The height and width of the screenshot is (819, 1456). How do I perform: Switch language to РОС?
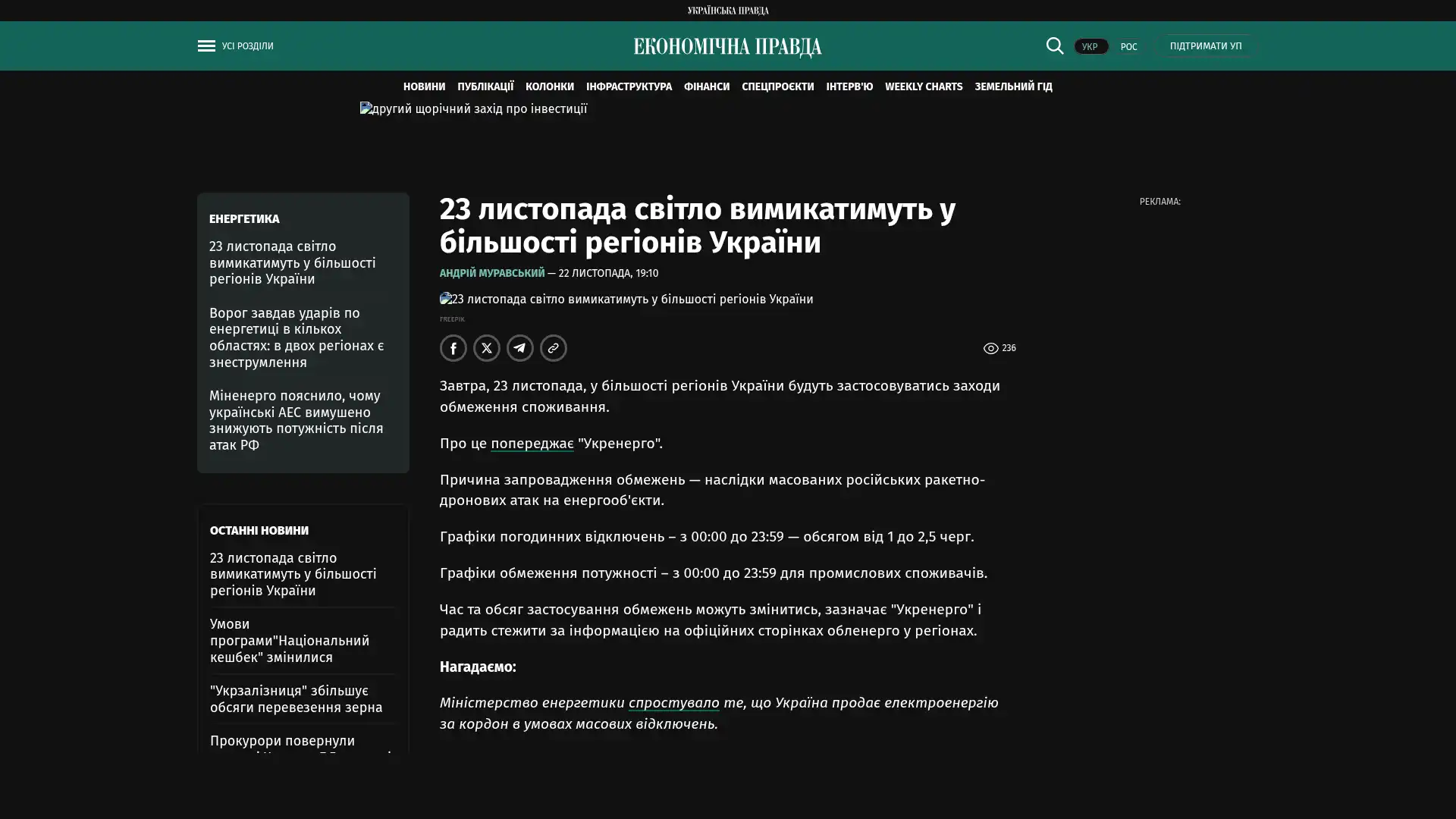coord(1128,47)
